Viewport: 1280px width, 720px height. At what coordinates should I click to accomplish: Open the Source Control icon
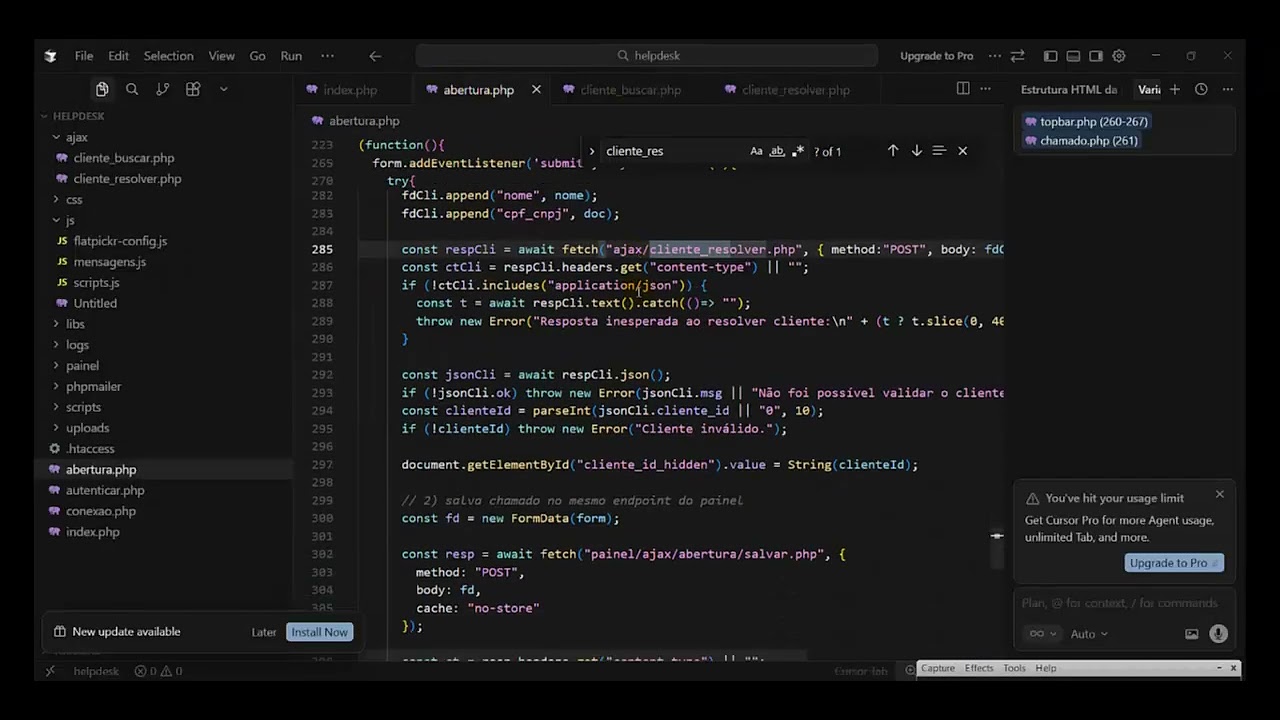[162, 89]
